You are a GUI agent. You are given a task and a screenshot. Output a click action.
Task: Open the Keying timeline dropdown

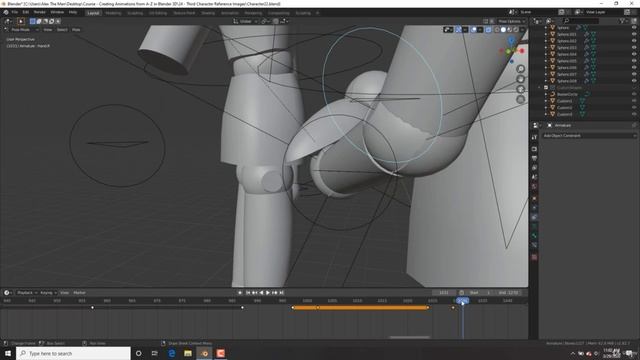[x=48, y=293]
